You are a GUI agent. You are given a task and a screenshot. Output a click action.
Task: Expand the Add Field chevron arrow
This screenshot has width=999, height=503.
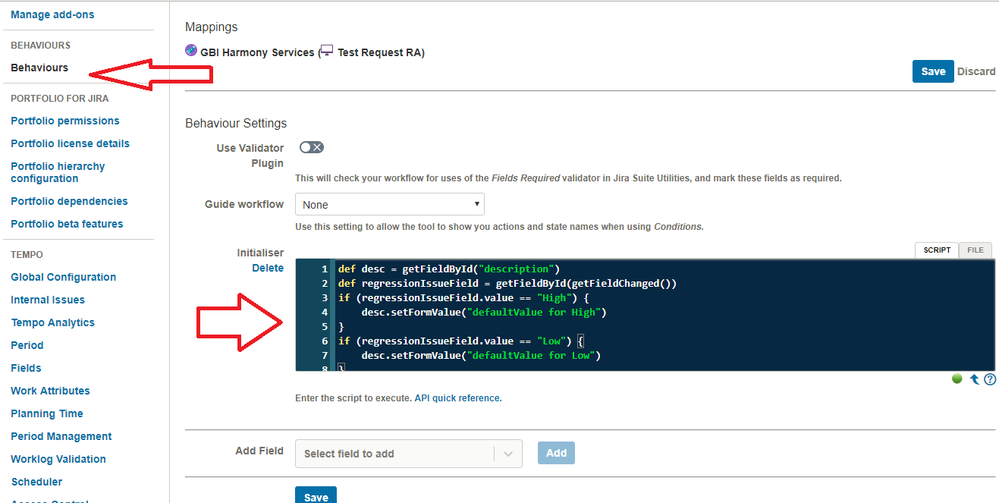tap(508, 454)
